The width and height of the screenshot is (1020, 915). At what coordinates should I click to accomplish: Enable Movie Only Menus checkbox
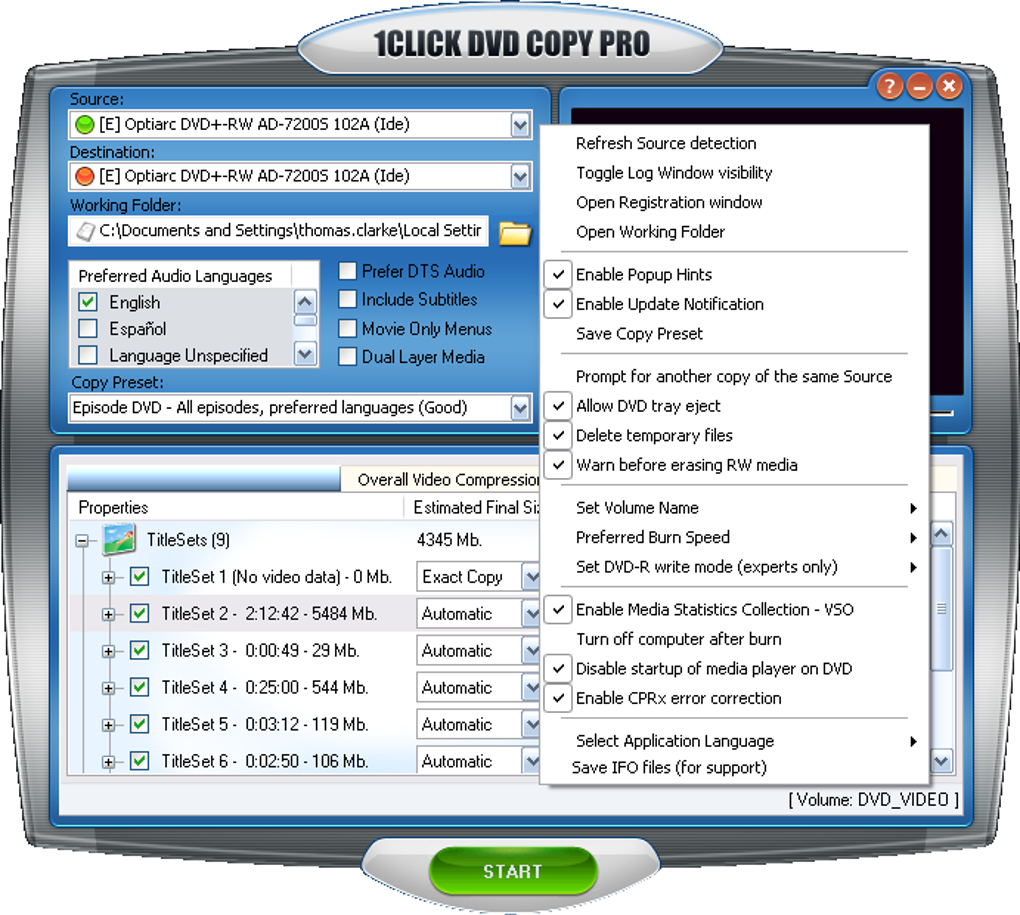point(347,328)
